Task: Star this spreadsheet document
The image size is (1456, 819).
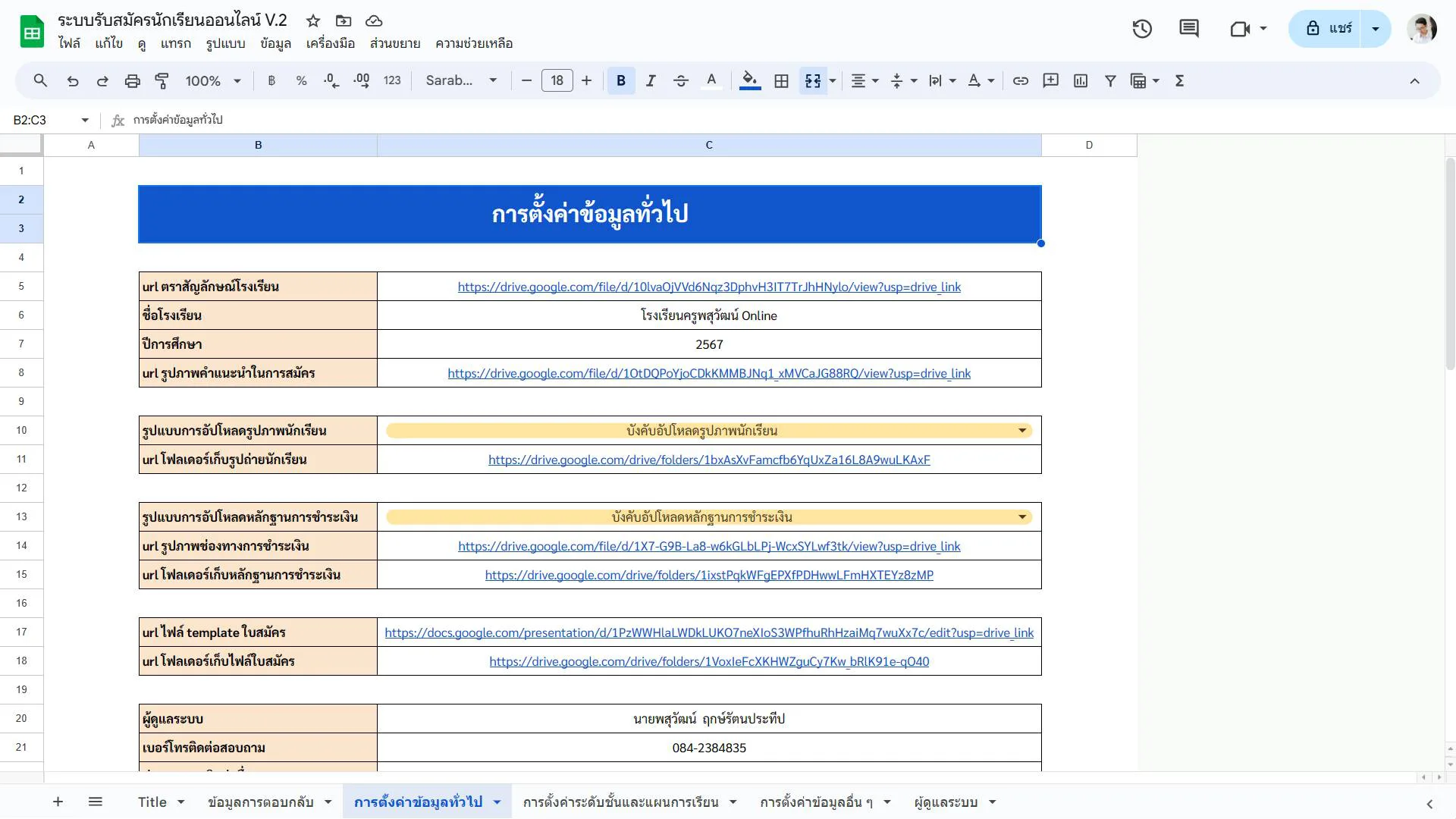Action: (x=313, y=20)
